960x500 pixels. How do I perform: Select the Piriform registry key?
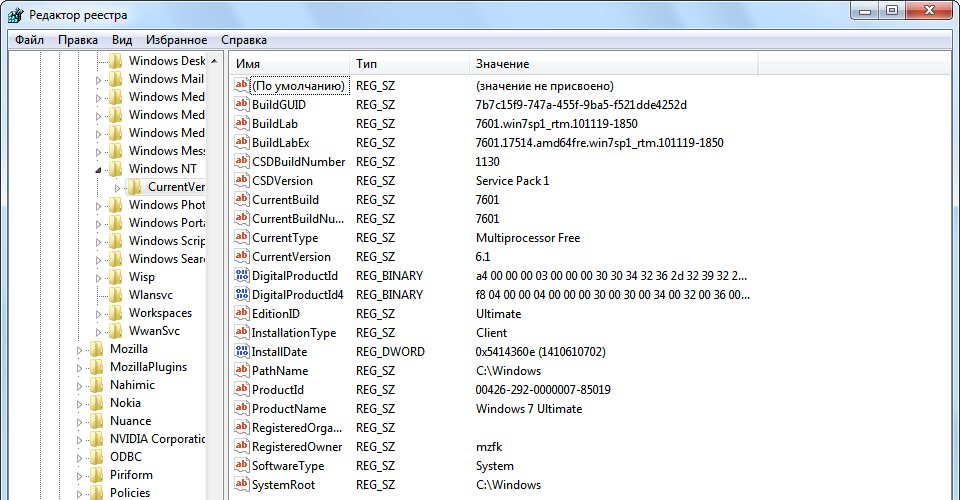tap(131, 475)
